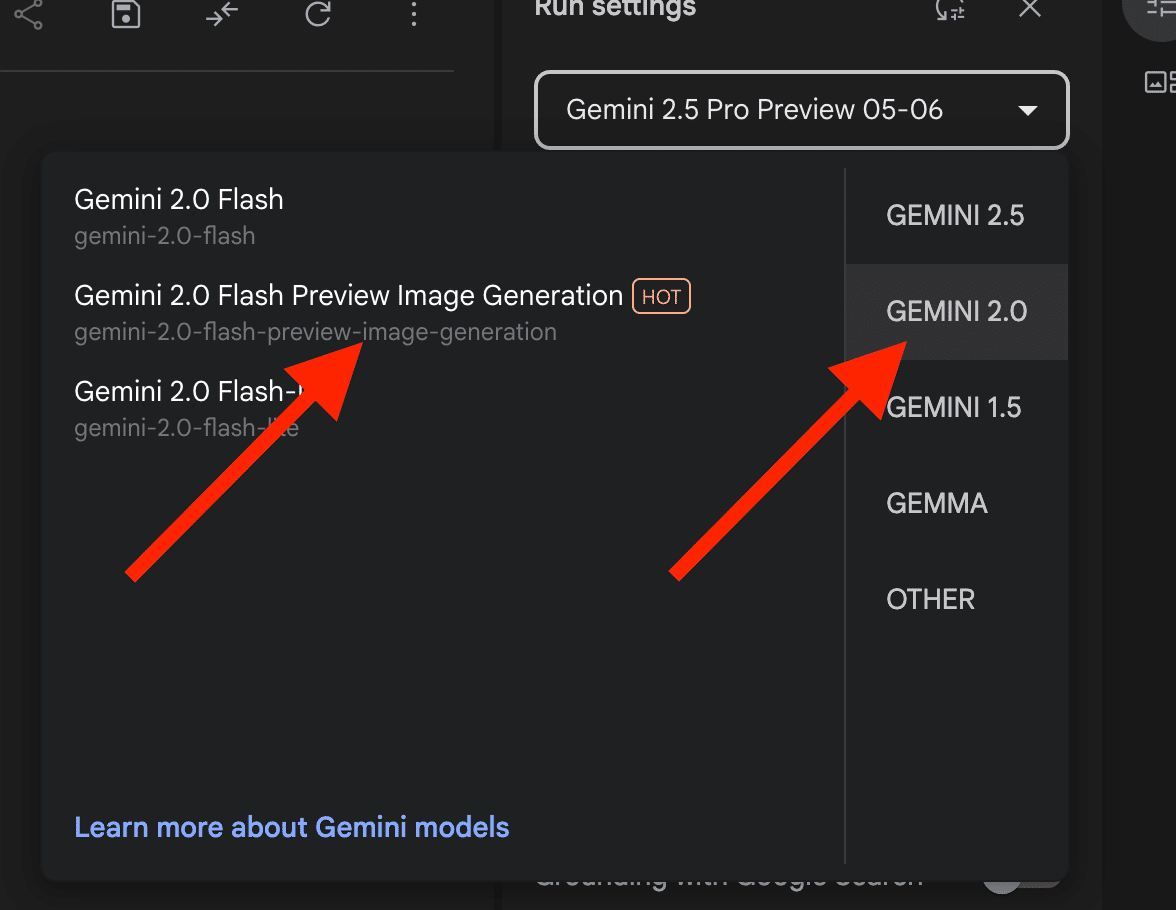Image resolution: width=1176 pixels, height=910 pixels.
Task: Switch to the GEMMA category
Action: point(937,503)
